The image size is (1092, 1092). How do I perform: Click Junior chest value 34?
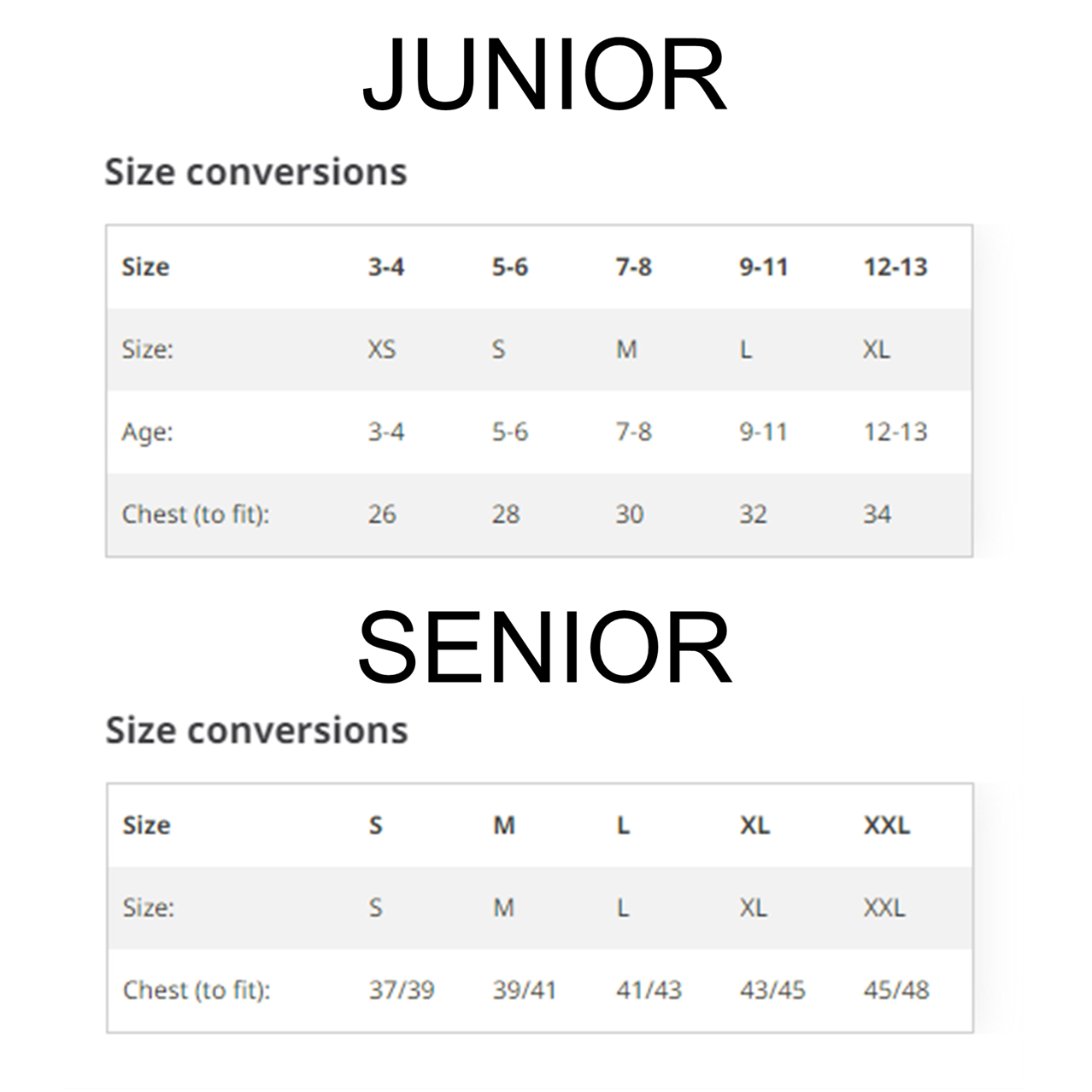coord(877,514)
